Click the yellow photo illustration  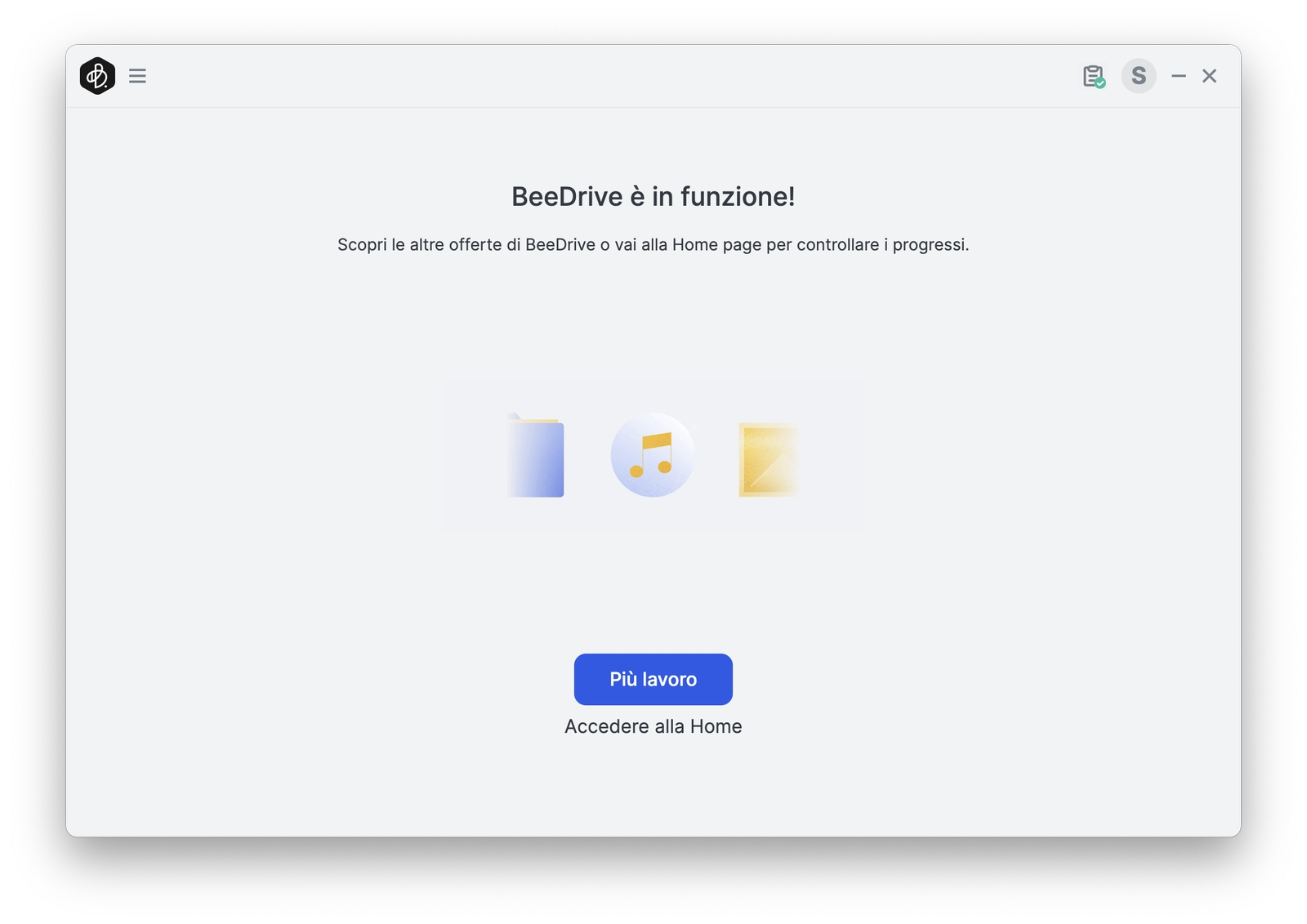(x=769, y=459)
